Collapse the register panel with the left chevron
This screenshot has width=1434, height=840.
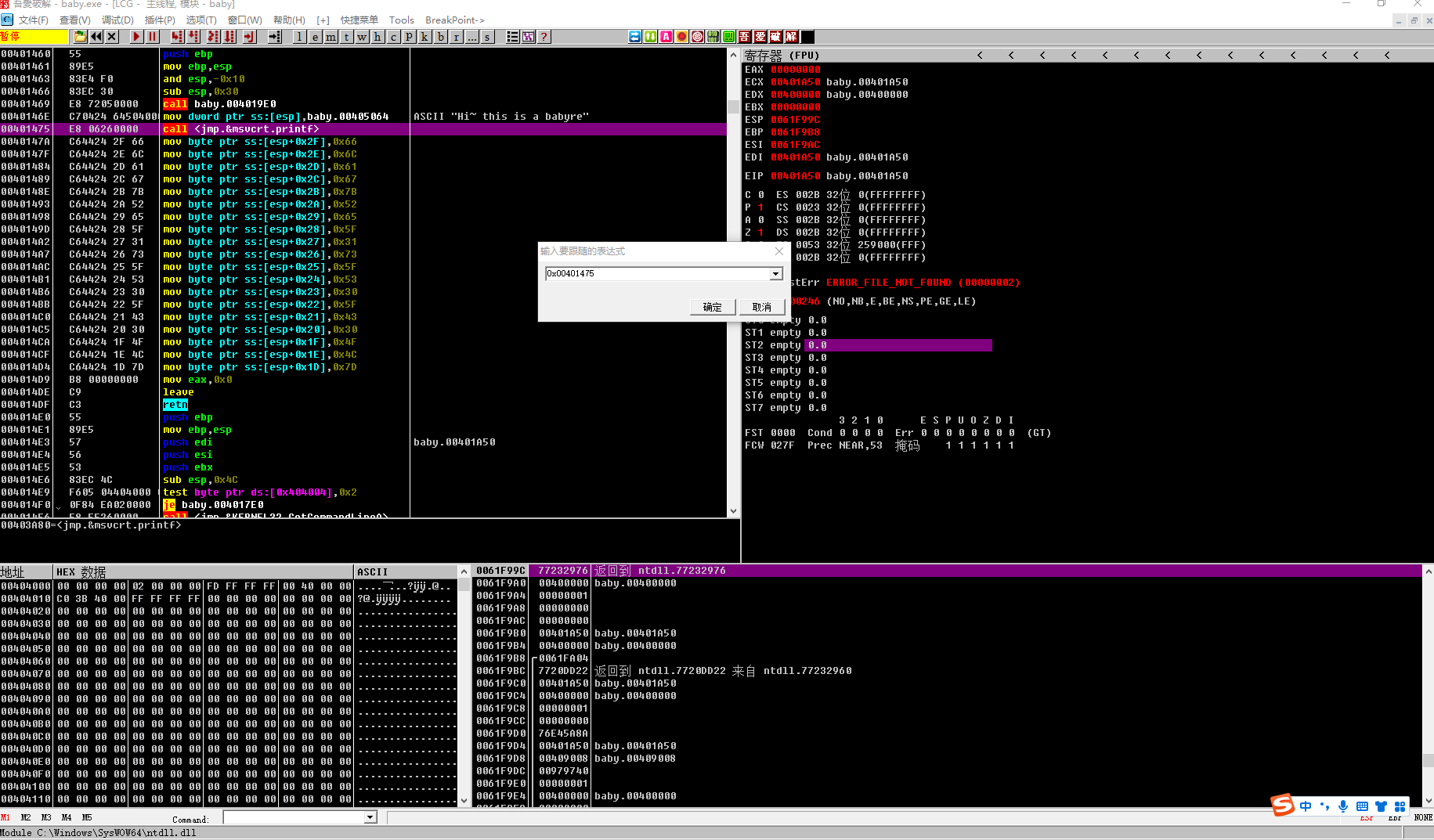coord(980,55)
